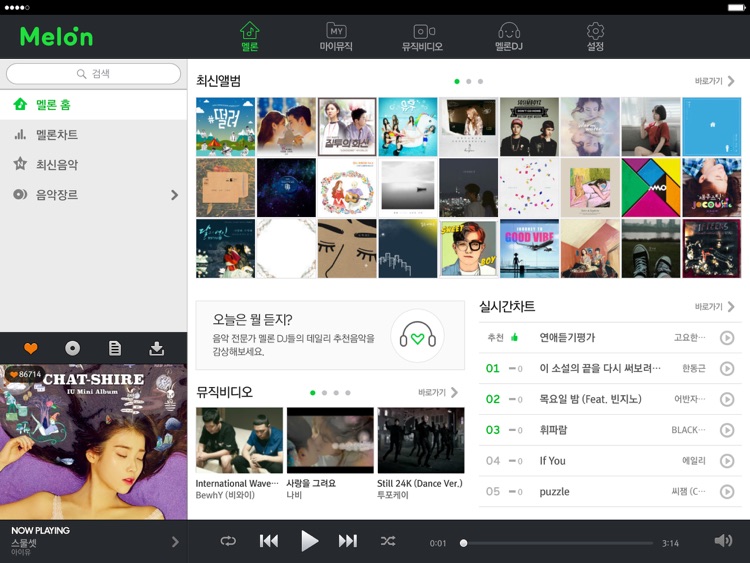Click the playback progress slider

coord(556,543)
